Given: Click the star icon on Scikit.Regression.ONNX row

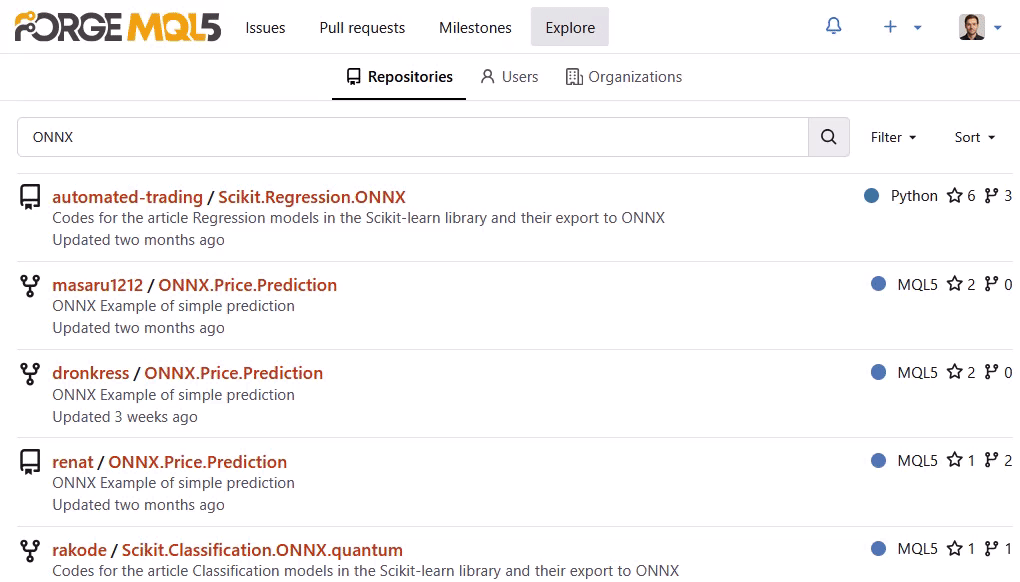Looking at the screenshot, I should click(x=954, y=196).
